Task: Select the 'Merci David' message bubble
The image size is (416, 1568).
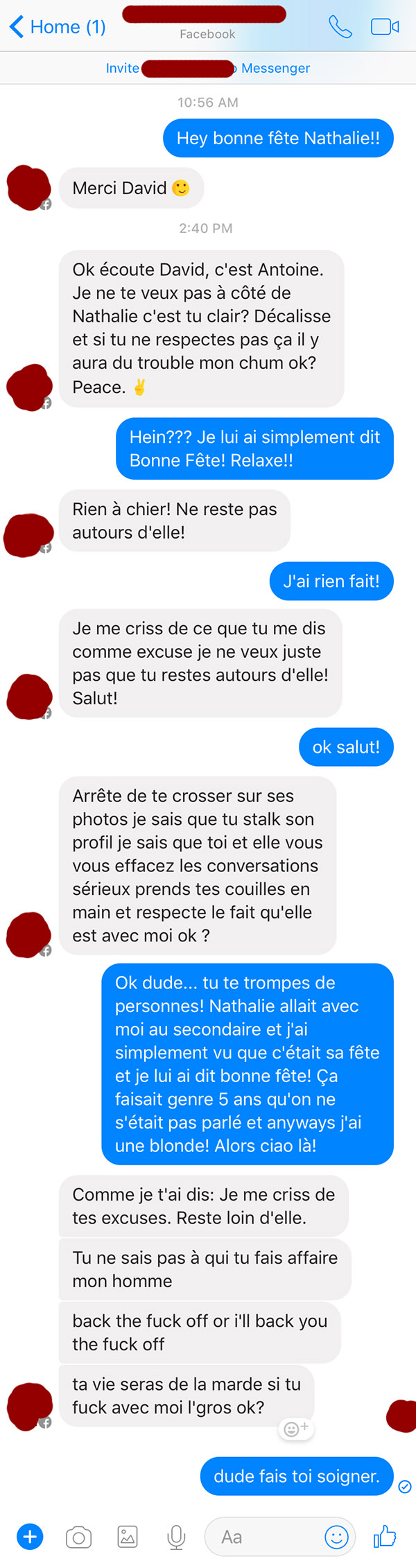Action: [x=132, y=188]
